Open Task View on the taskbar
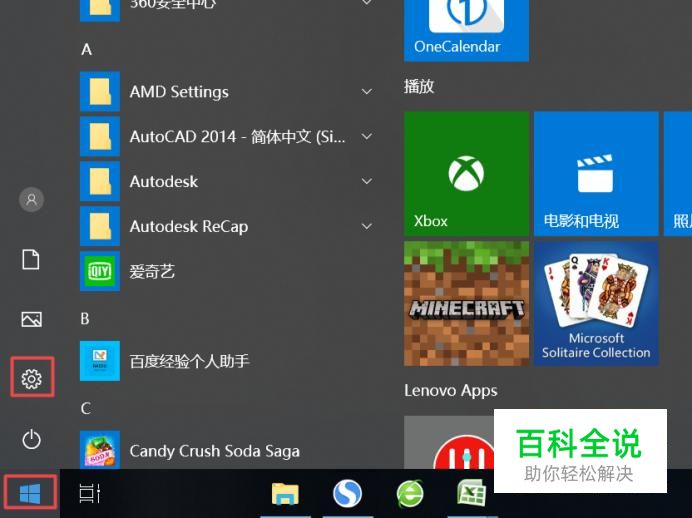The image size is (692, 518). click(x=90, y=493)
